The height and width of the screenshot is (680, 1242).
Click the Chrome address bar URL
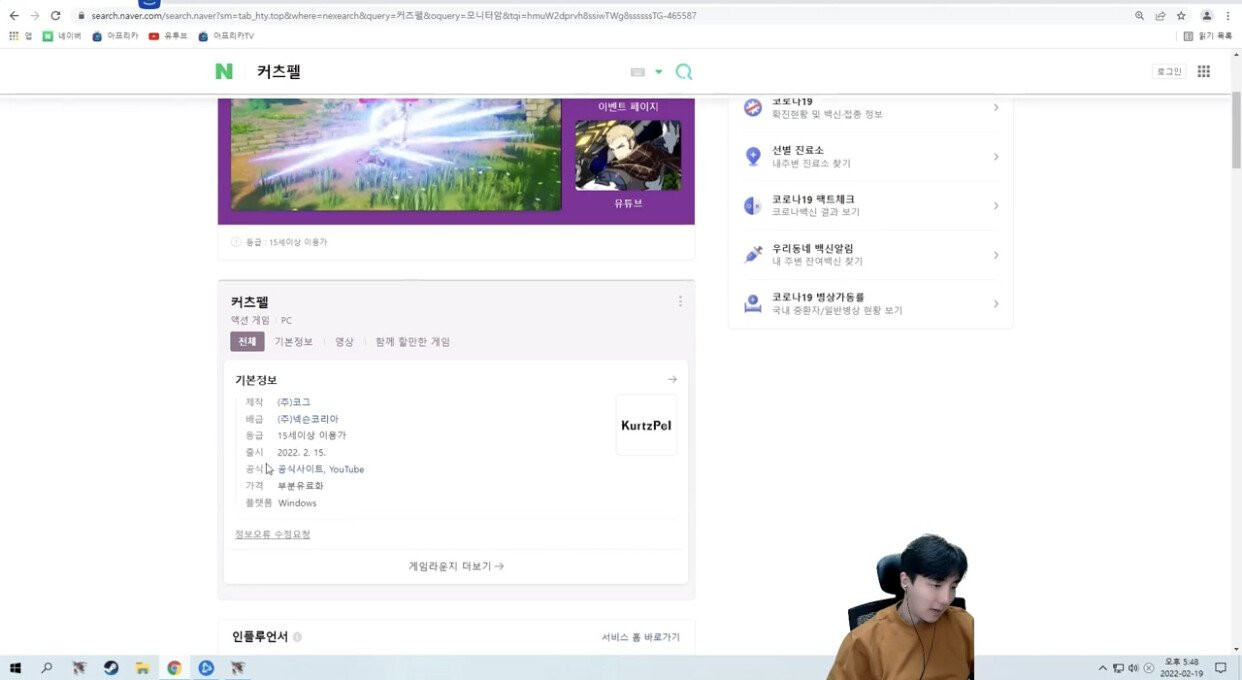point(394,16)
